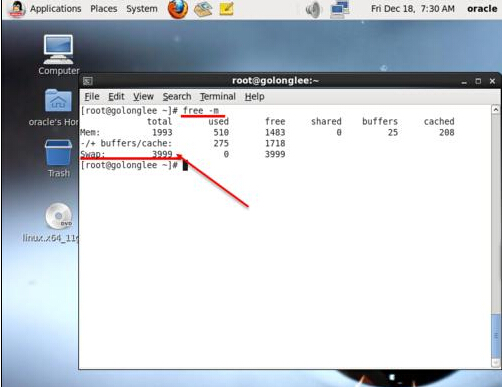Screen dimensions: 502x387
Task: Click the 'cached' column header
Action: 439,121
